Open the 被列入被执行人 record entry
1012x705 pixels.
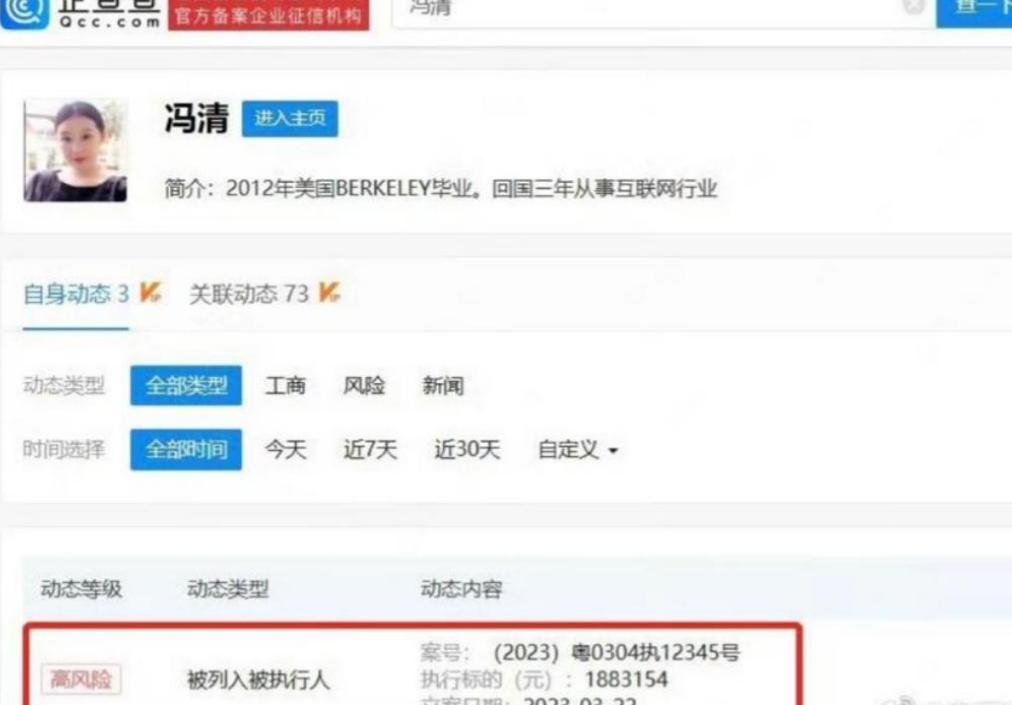[258, 680]
